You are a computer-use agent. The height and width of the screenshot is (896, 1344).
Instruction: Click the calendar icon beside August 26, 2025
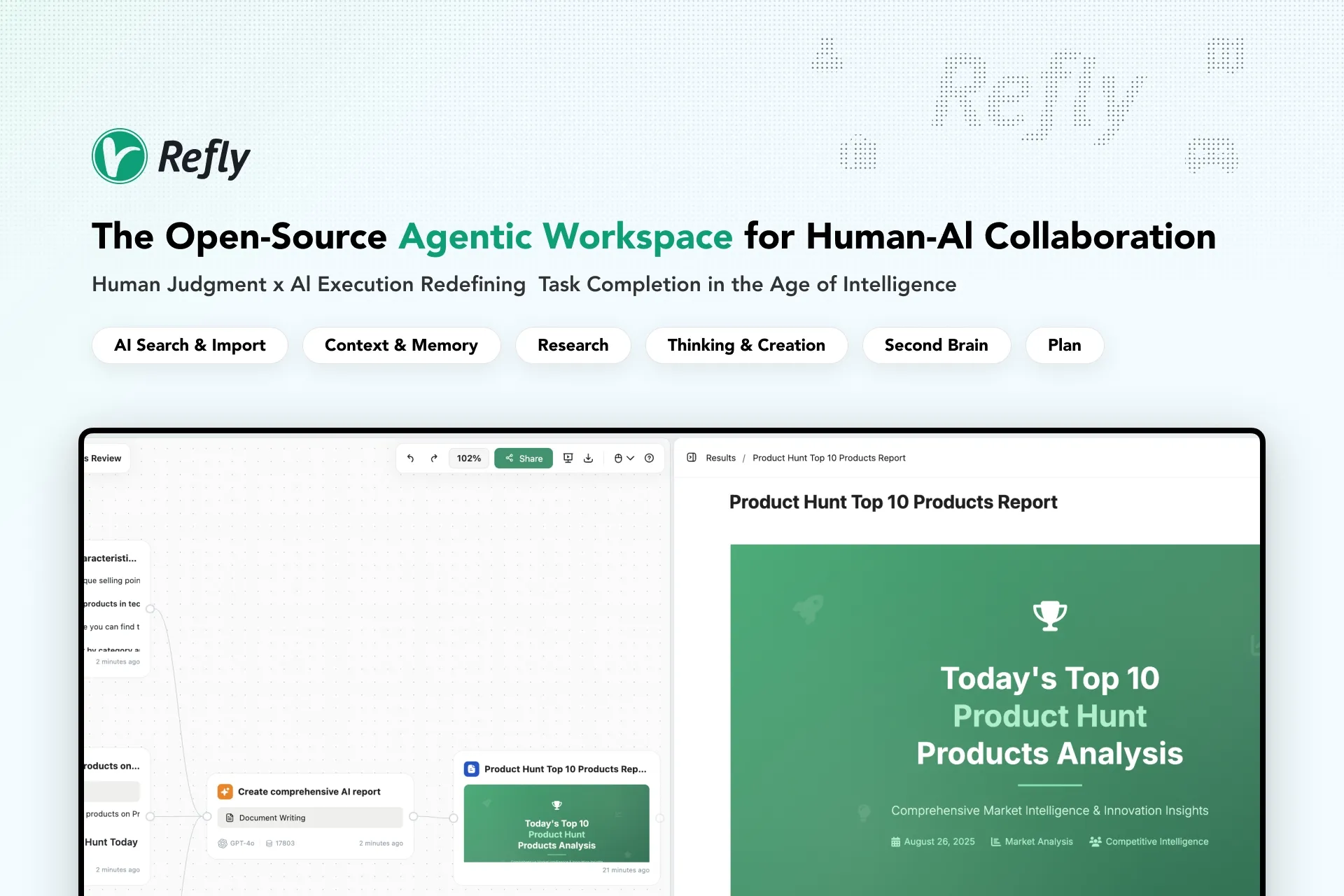tap(895, 842)
